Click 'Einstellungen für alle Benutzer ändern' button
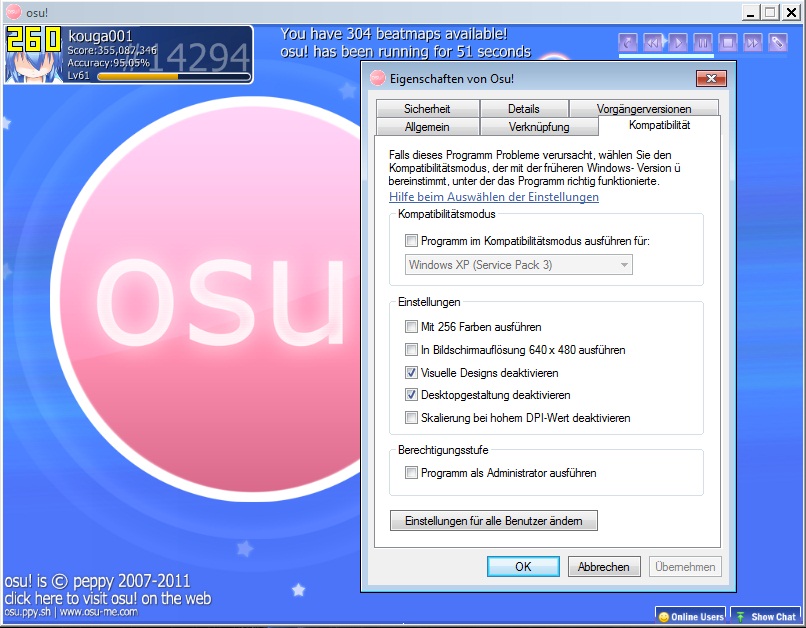The width and height of the screenshot is (806, 628). (x=493, y=521)
